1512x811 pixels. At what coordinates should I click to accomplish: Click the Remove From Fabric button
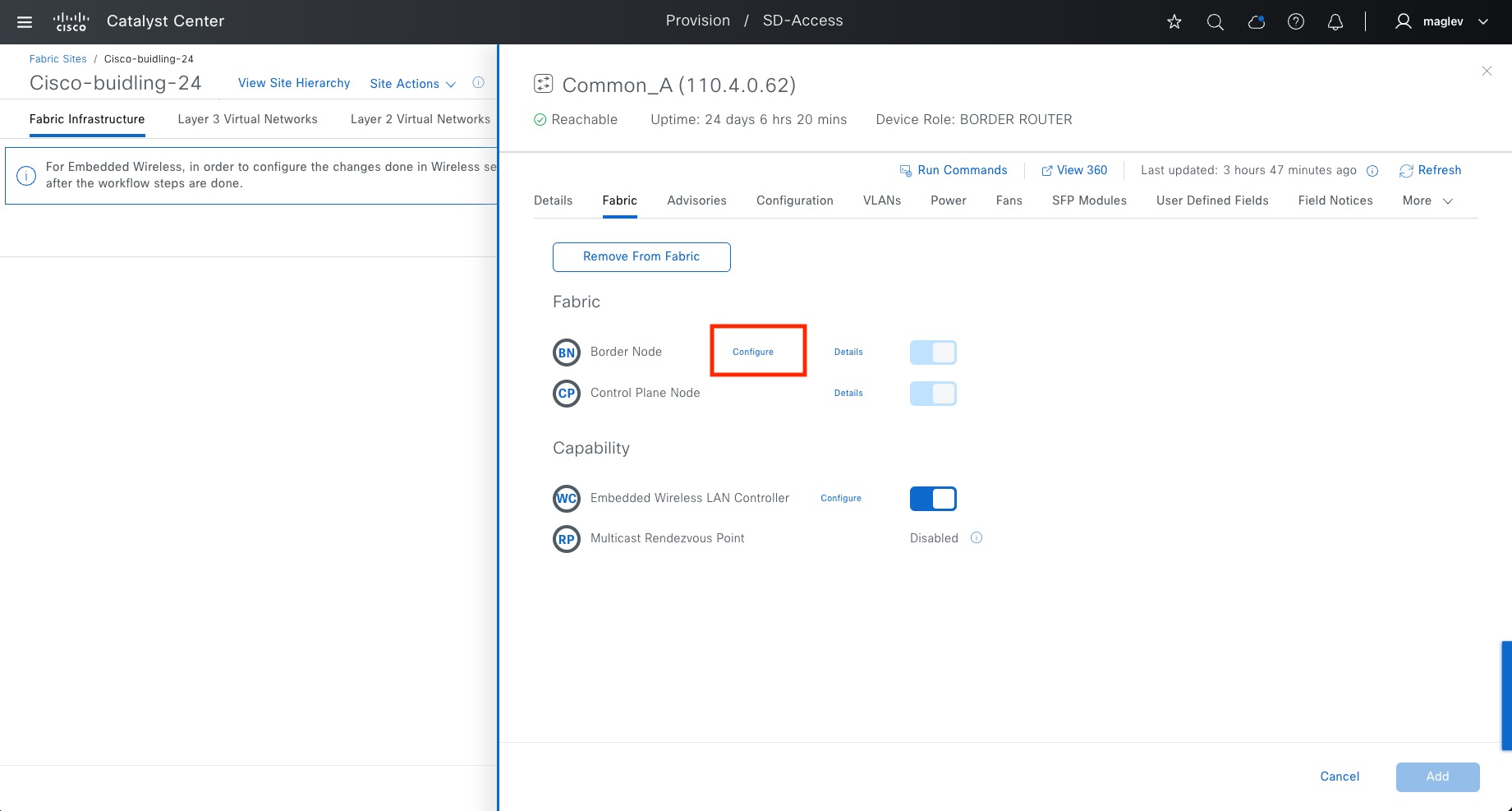click(641, 256)
